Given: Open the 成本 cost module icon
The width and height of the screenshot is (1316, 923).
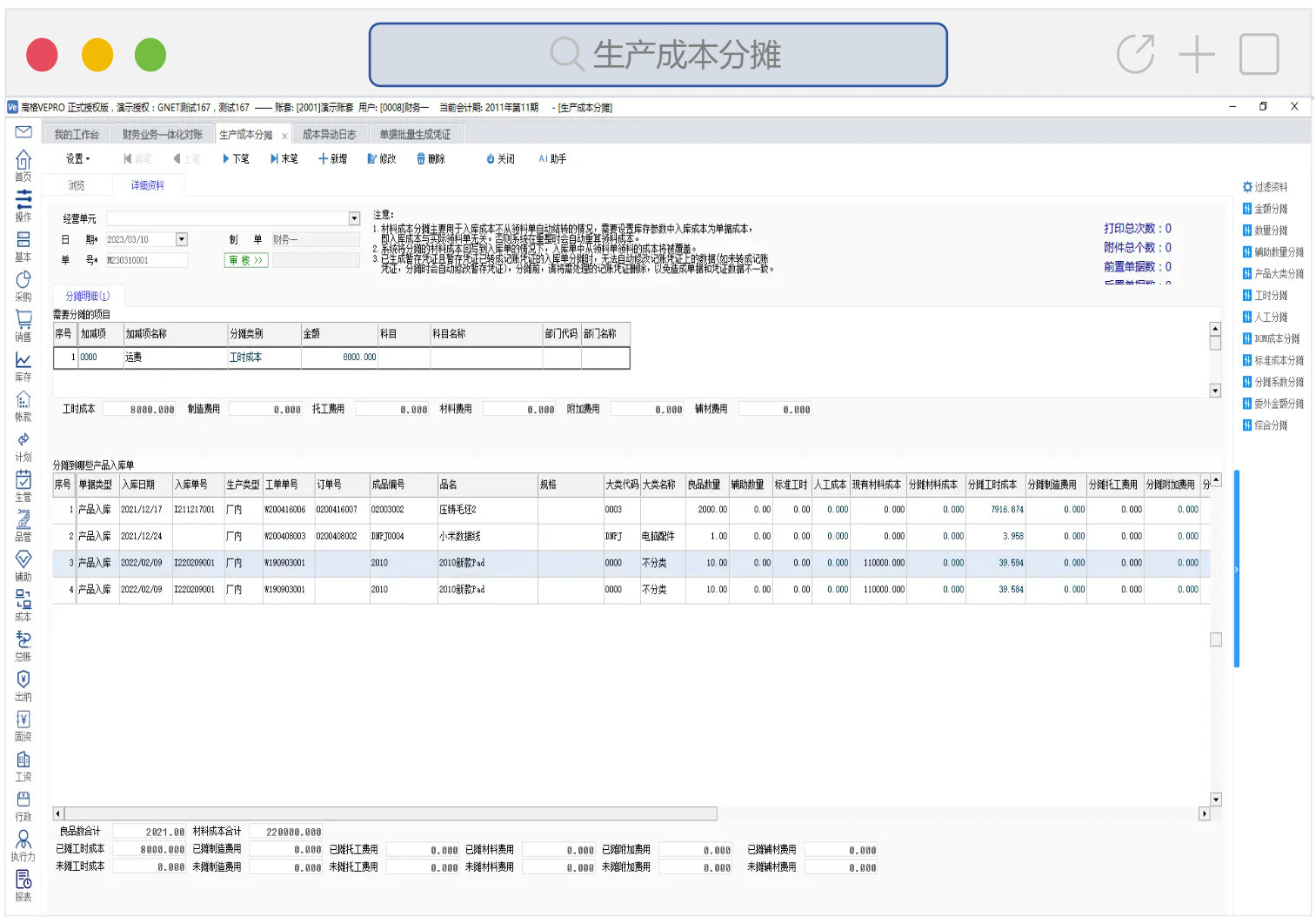Looking at the screenshot, I should click(x=23, y=604).
